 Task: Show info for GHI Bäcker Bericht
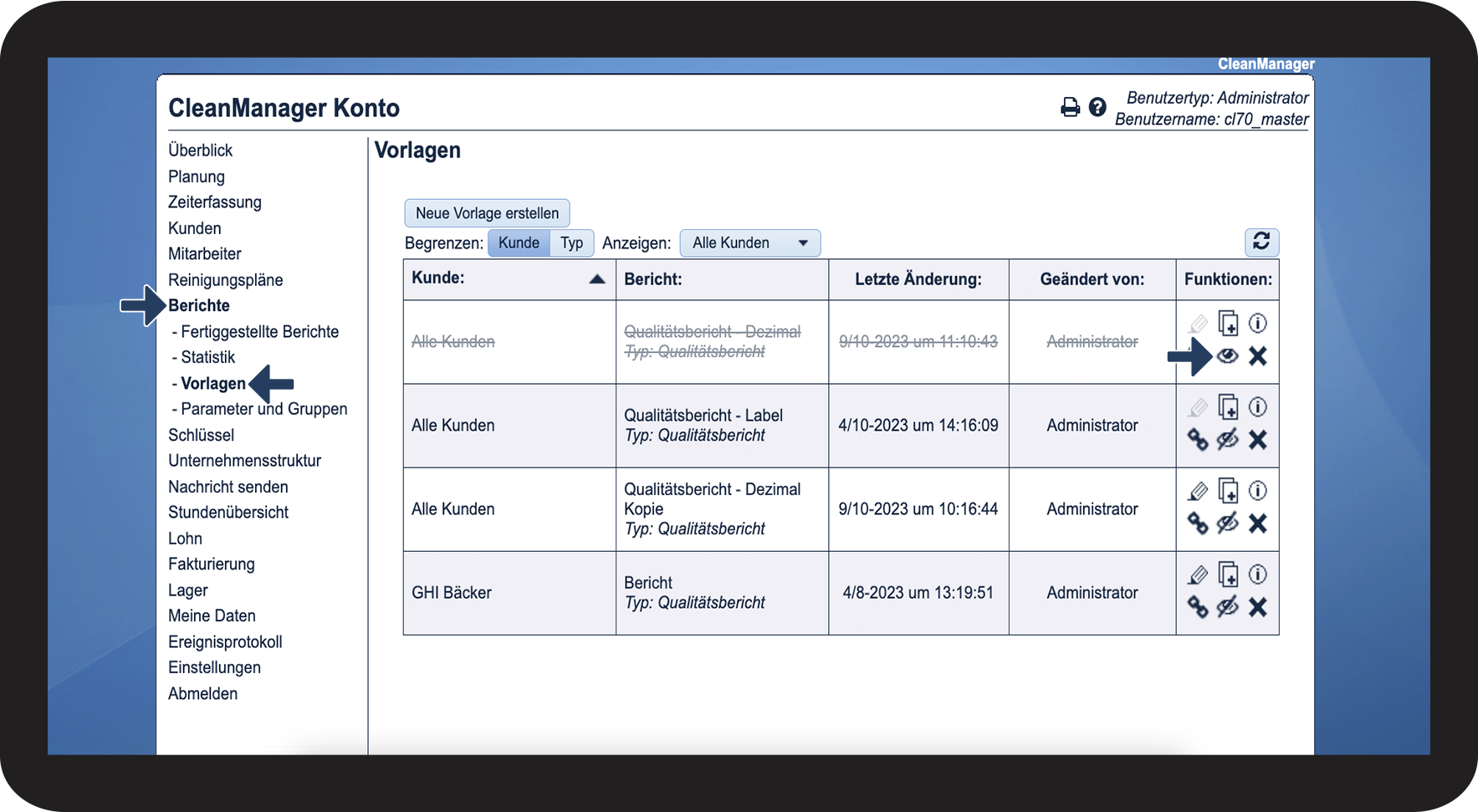[x=1257, y=575]
